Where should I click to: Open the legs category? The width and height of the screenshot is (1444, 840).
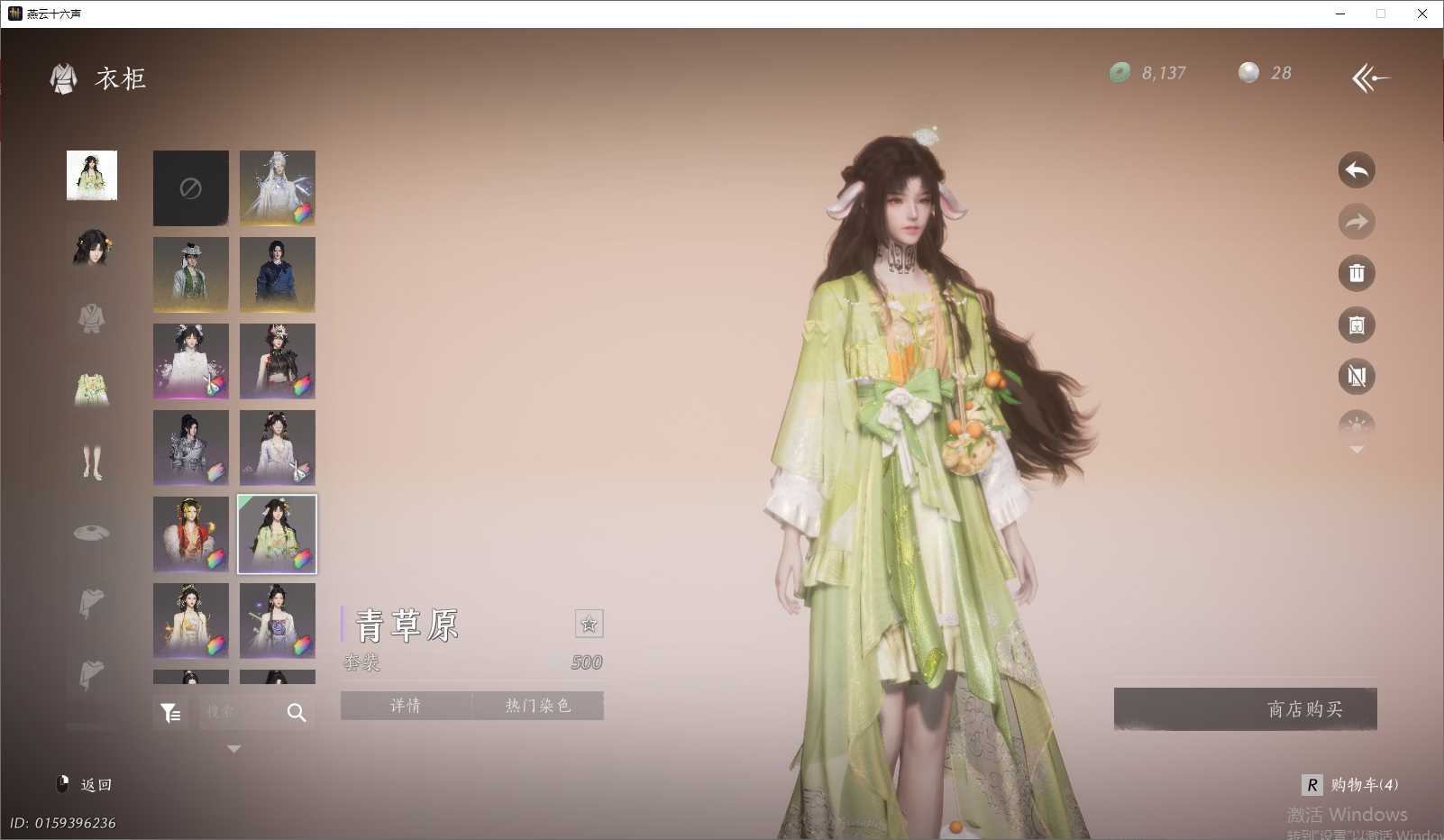click(x=92, y=461)
